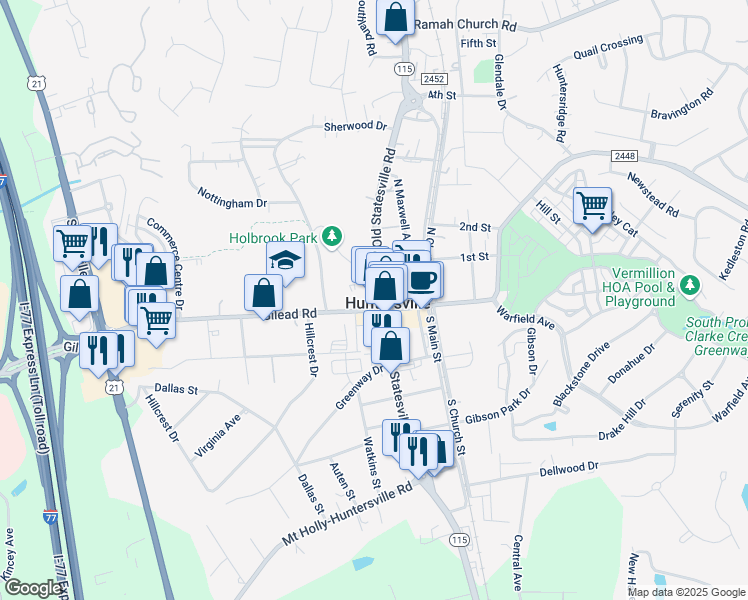Click the Watkins St label
Image resolution: width=748 pixels, height=600 pixels.
click(x=372, y=463)
